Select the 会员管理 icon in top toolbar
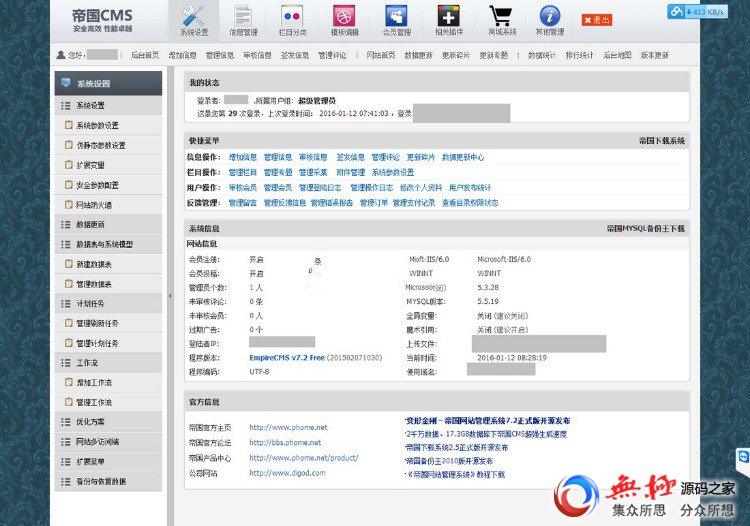 pyautogui.click(x=396, y=19)
